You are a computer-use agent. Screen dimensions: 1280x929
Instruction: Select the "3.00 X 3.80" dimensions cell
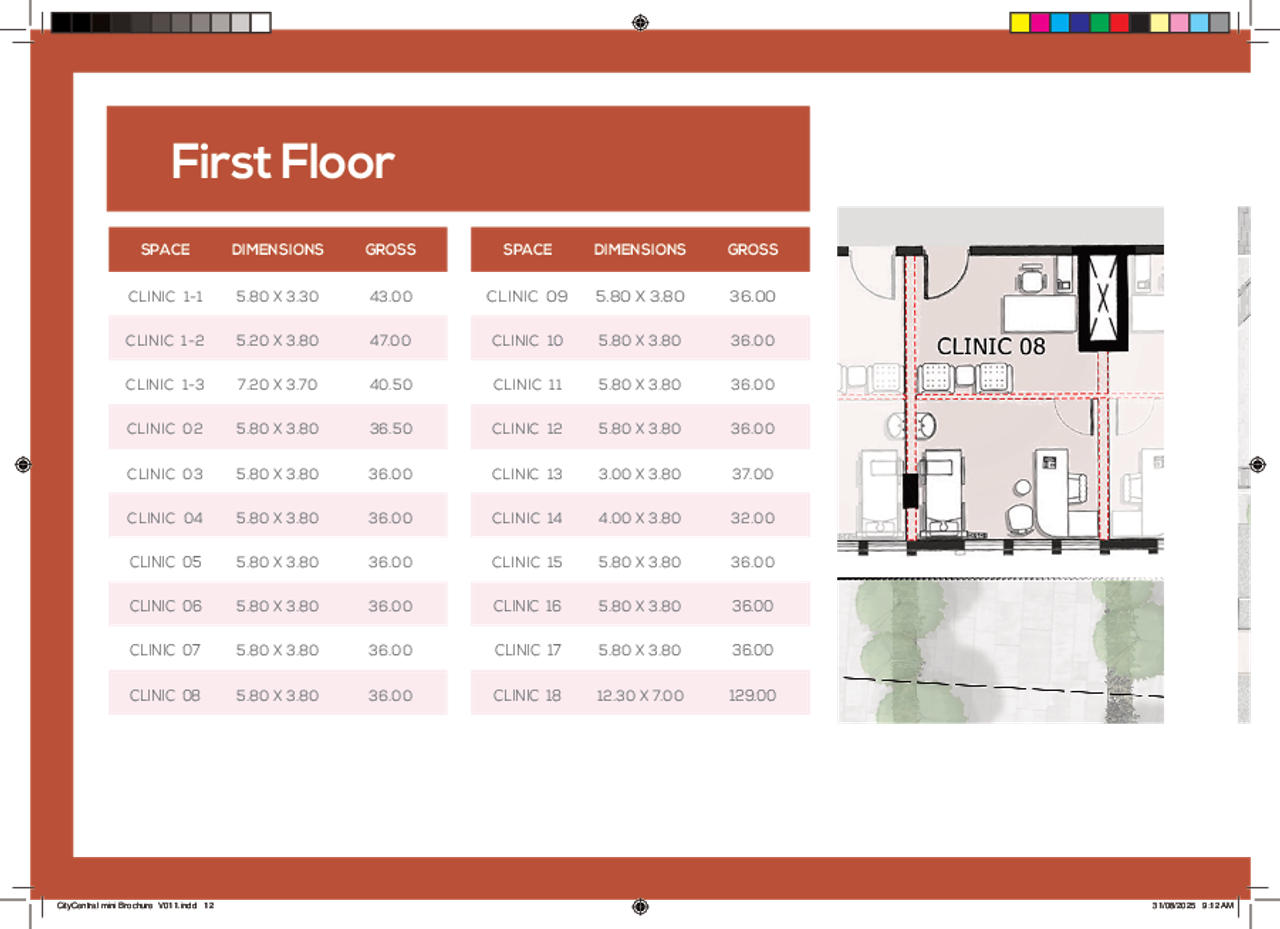[640, 474]
